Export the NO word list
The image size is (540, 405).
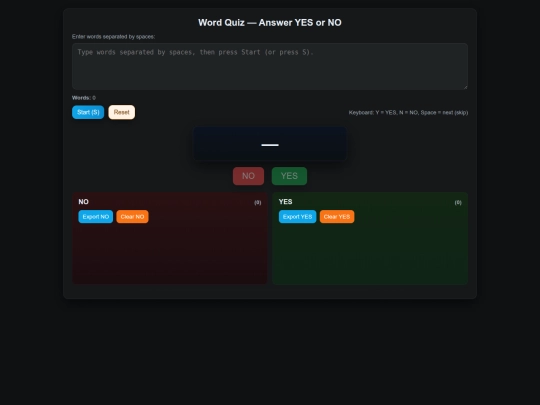pos(96,217)
